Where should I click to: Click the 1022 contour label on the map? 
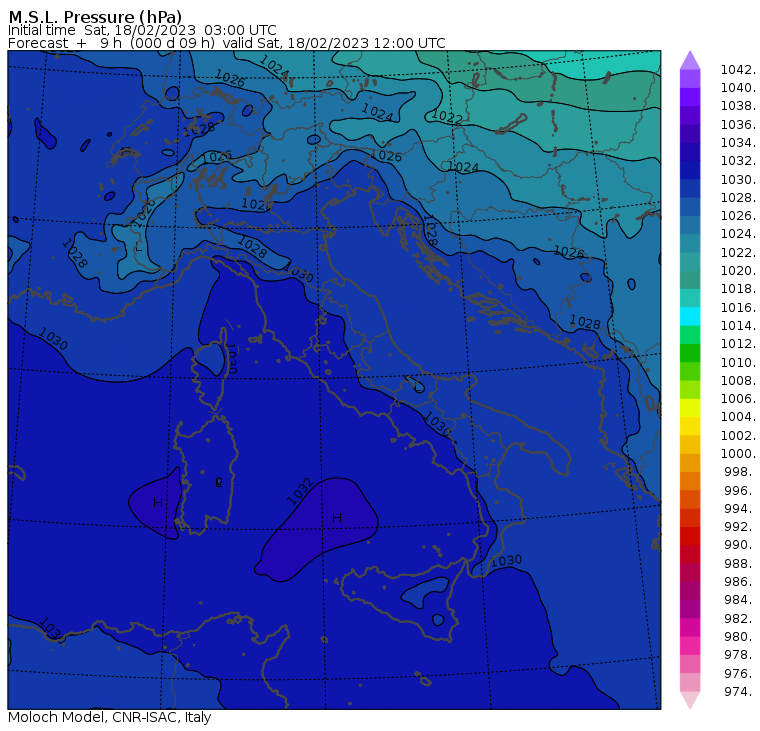[x=447, y=117]
